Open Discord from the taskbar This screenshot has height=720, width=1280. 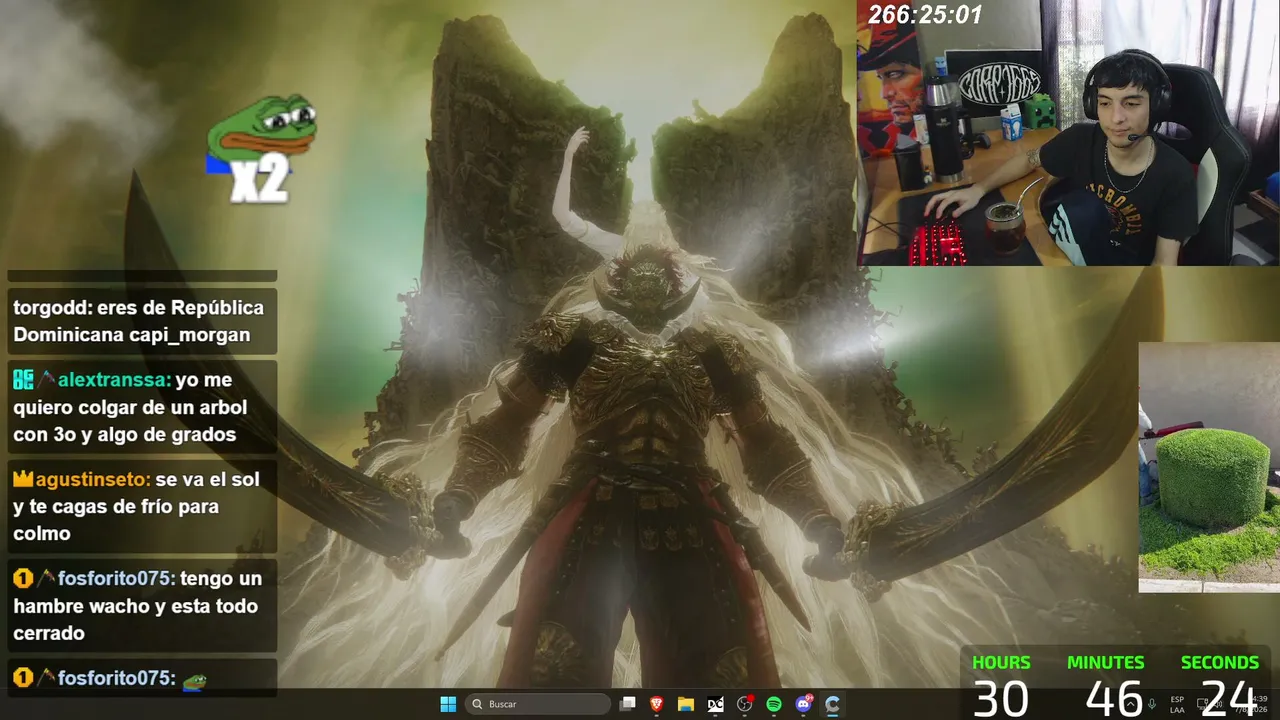tap(803, 704)
